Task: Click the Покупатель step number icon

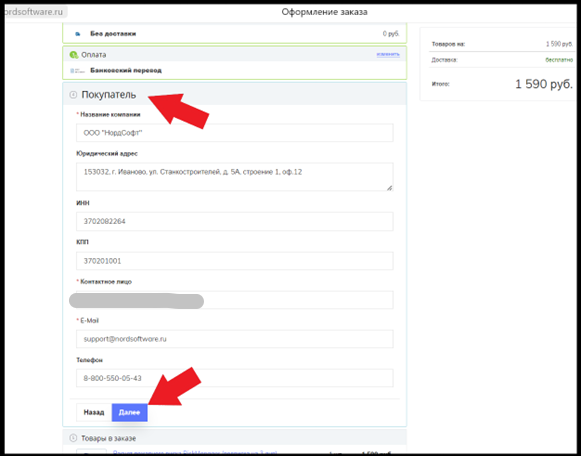Action: pyautogui.click(x=73, y=95)
